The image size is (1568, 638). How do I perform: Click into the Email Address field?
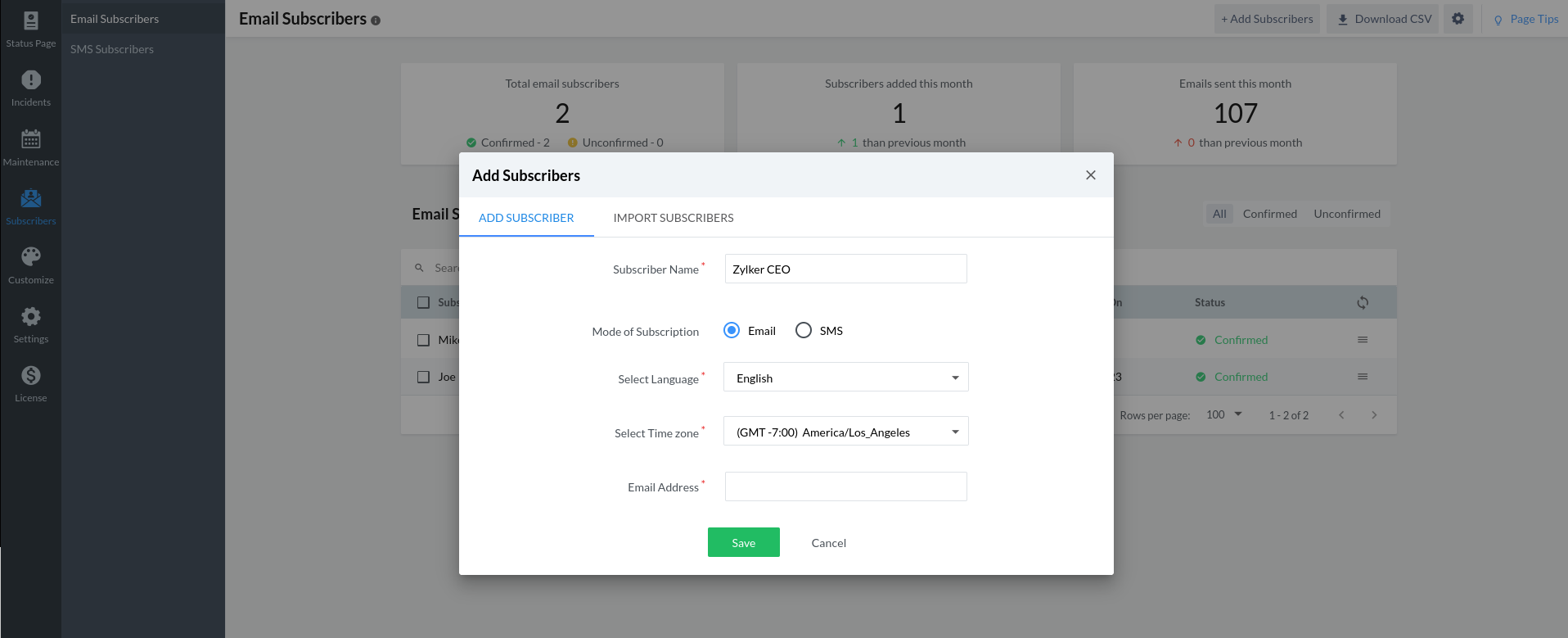pos(845,486)
